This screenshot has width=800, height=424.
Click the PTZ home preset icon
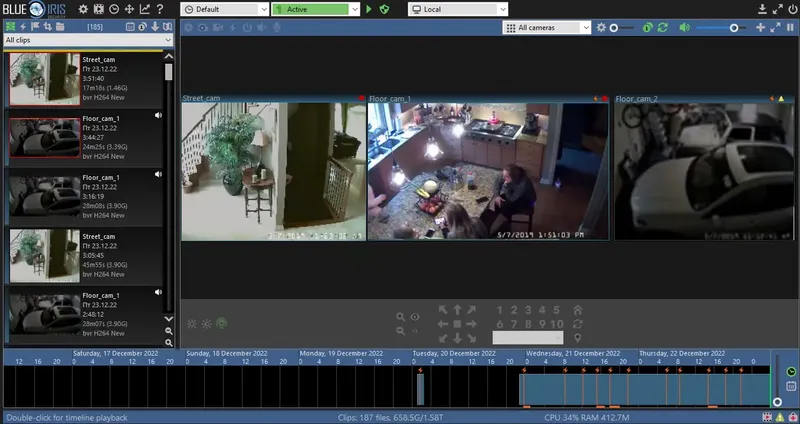578,310
